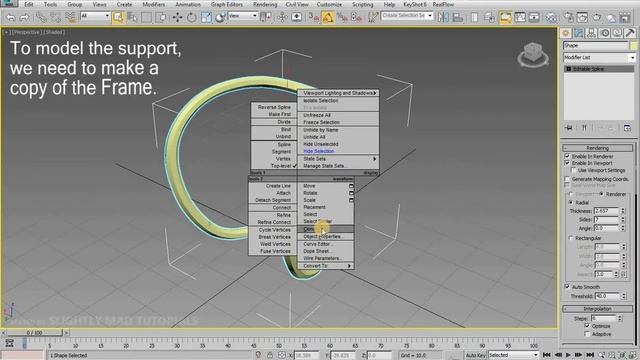Image resolution: width=640 pixels, height=360 pixels.
Task: Expand Viewport Lighting and Shadows submenu
Action: (x=338, y=93)
